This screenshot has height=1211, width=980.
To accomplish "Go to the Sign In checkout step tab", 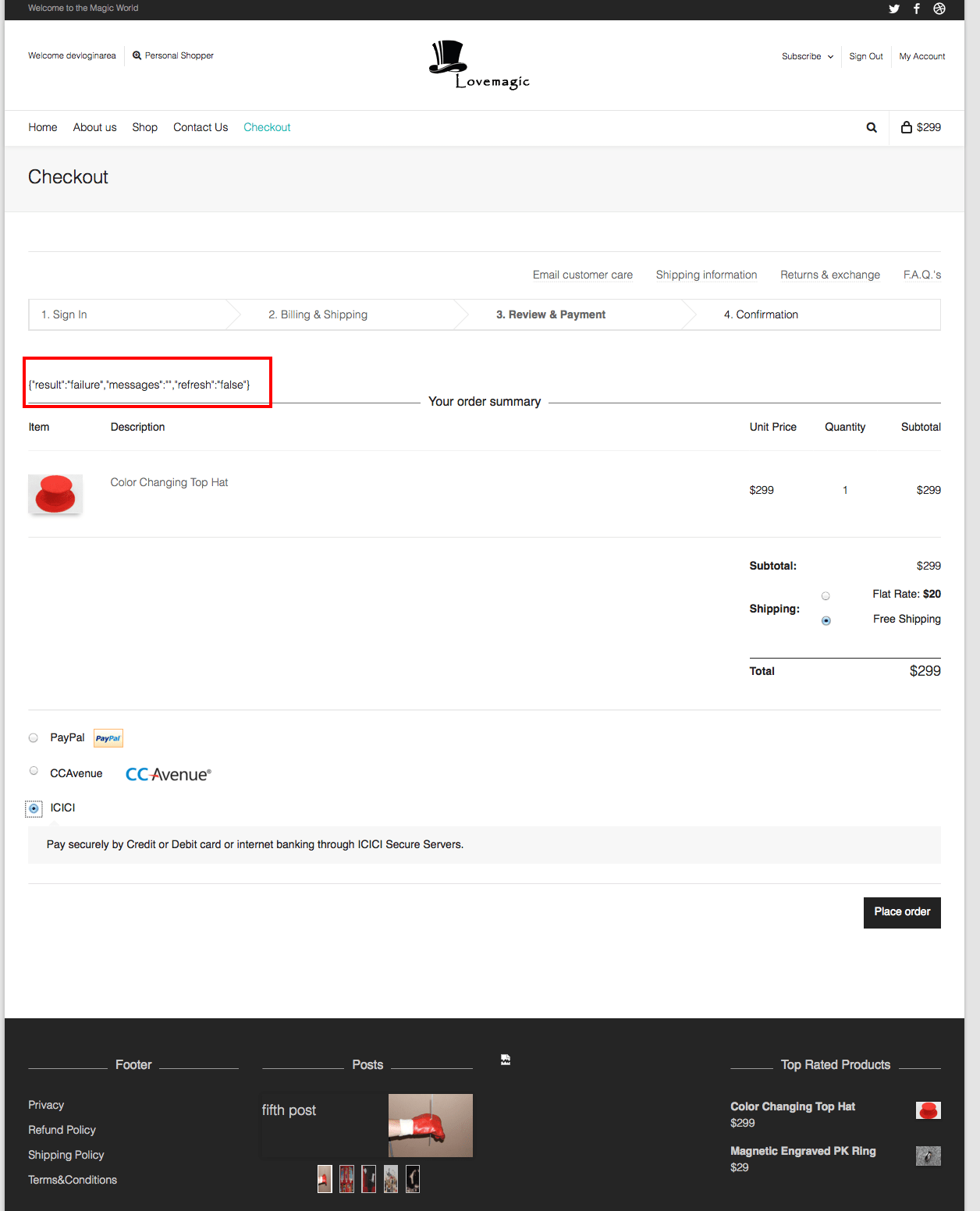I will 64,314.
